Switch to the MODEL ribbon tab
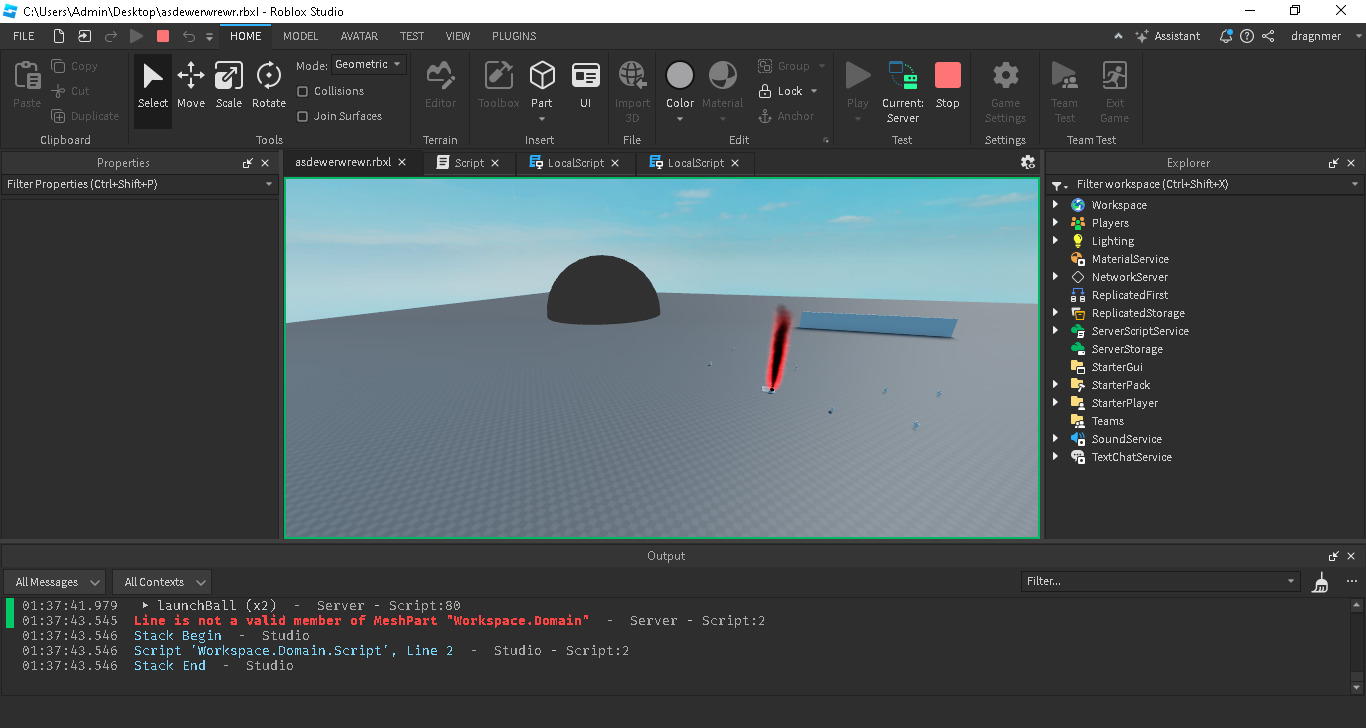This screenshot has height=728, width=1366. pos(300,35)
